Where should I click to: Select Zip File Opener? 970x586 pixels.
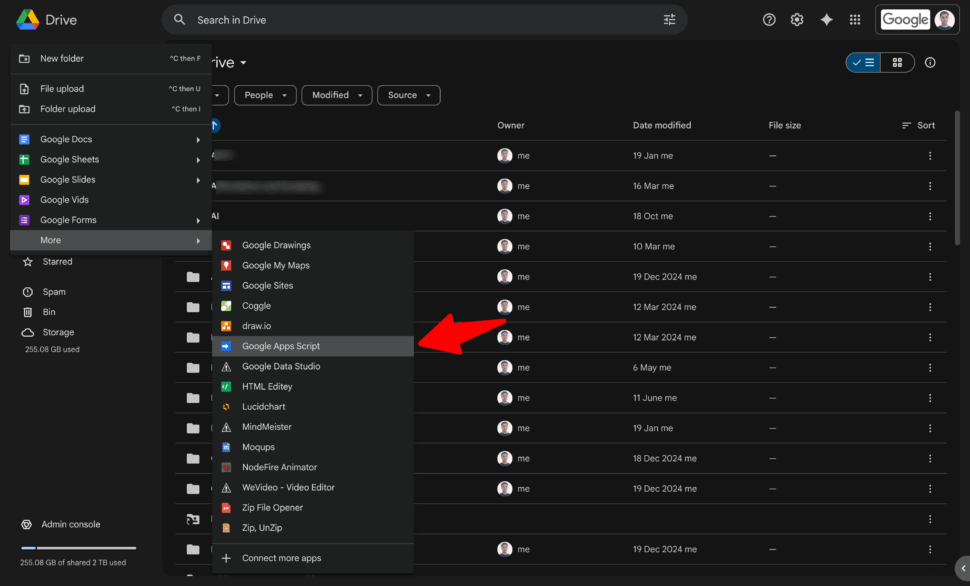[274, 507]
